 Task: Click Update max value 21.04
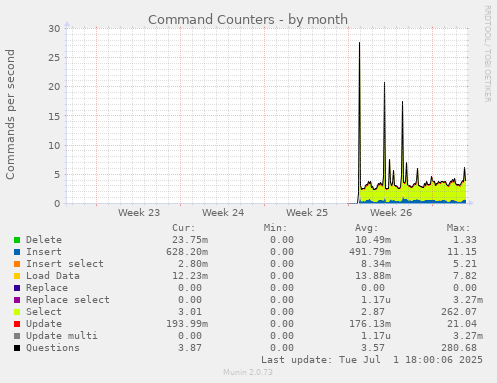(x=462, y=324)
